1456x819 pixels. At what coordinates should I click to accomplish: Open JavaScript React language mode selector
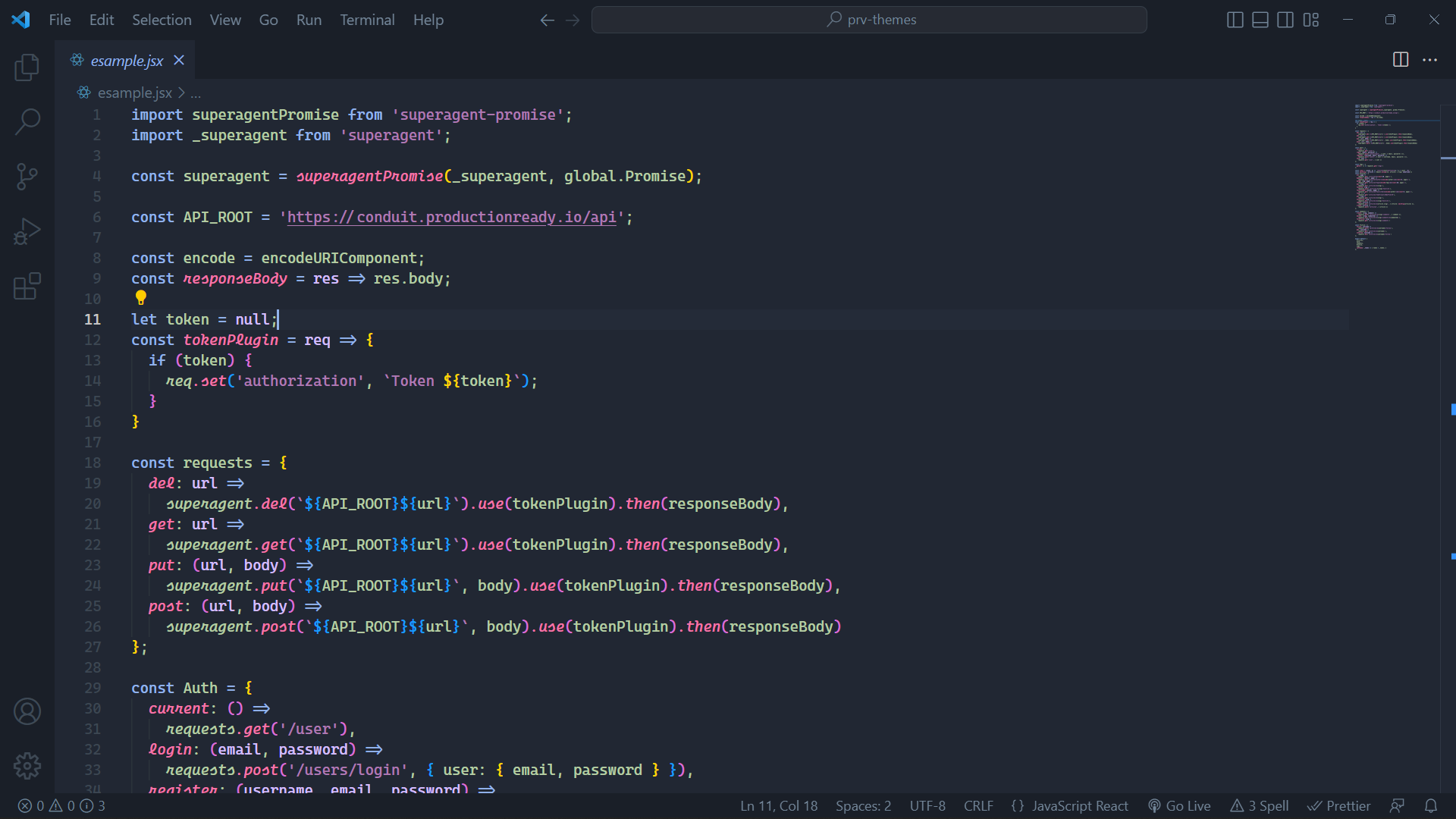(1079, 806)
